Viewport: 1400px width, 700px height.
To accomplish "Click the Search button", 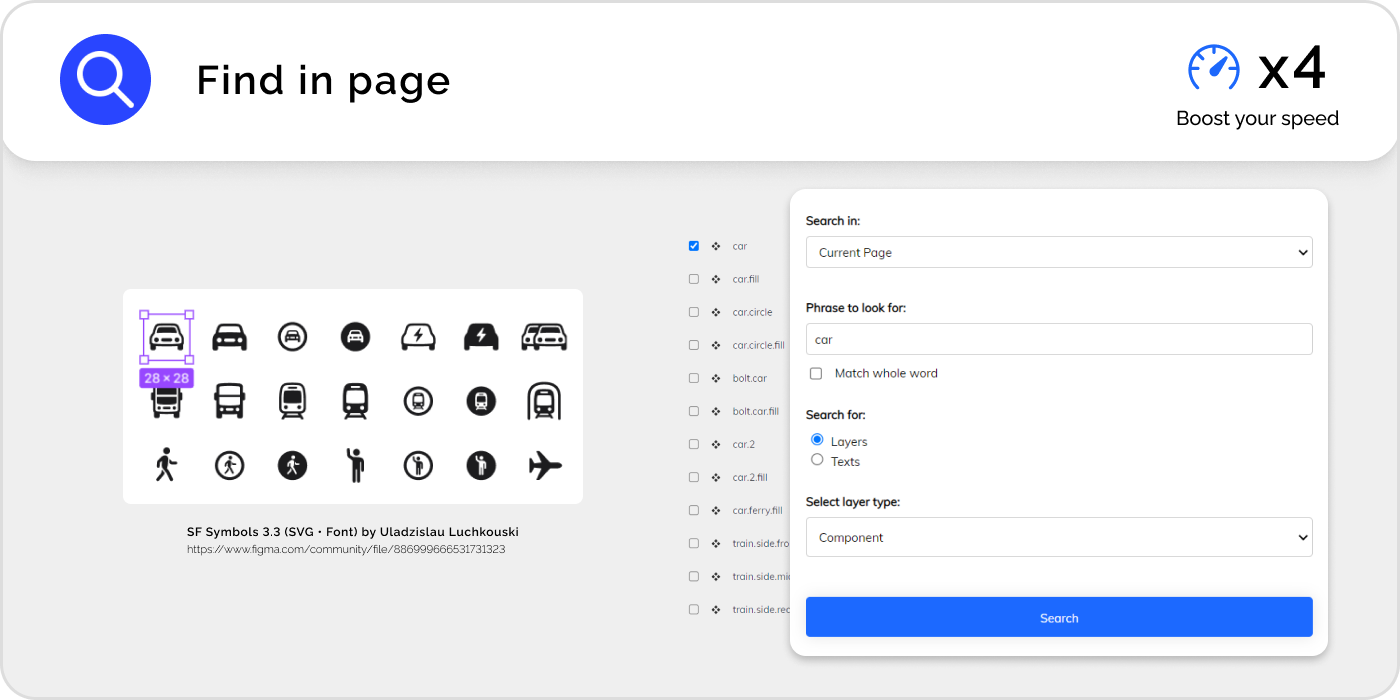I will click(1059, 617).
